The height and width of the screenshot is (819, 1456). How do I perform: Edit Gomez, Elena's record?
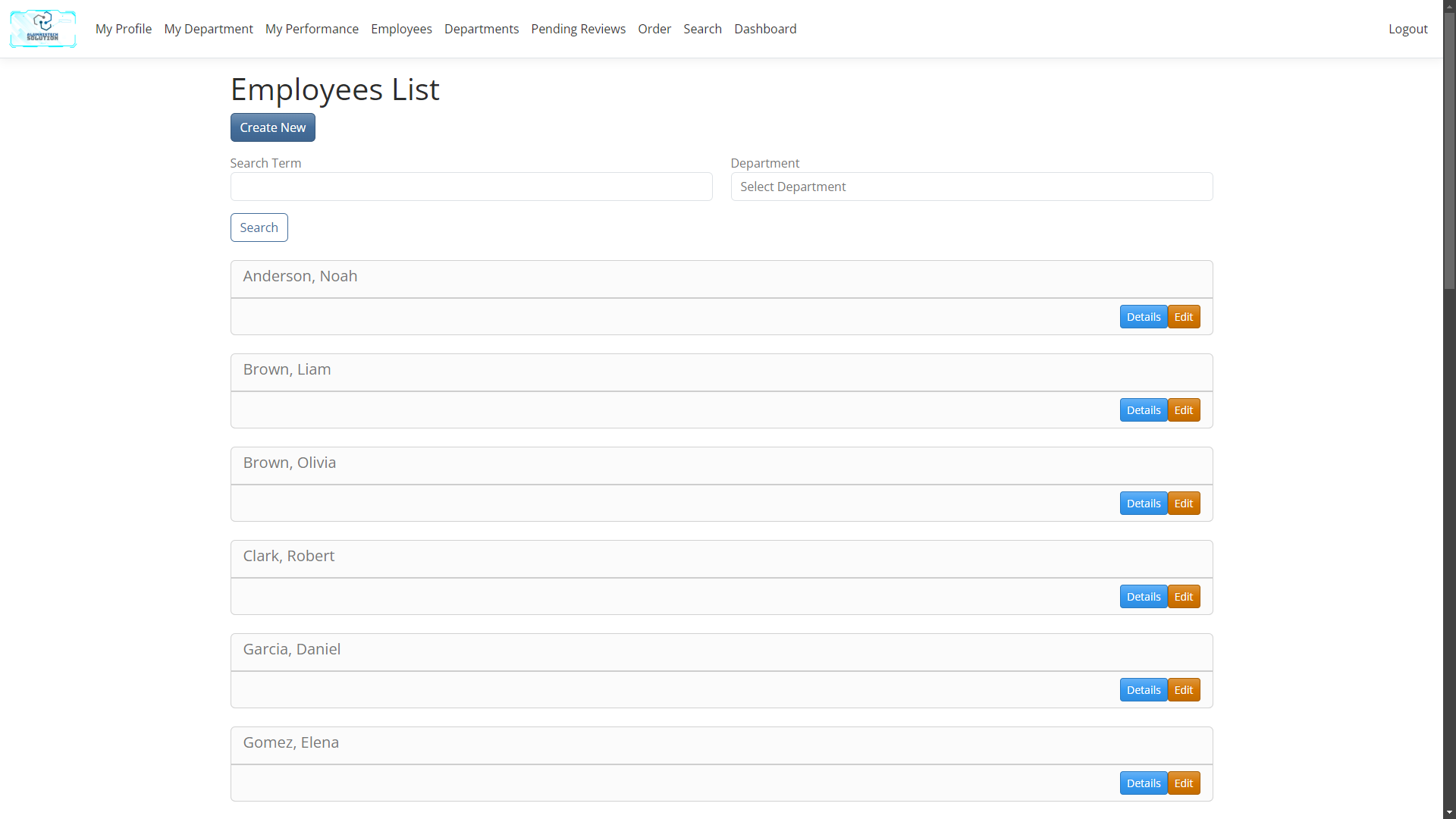tap(1183, 783)
